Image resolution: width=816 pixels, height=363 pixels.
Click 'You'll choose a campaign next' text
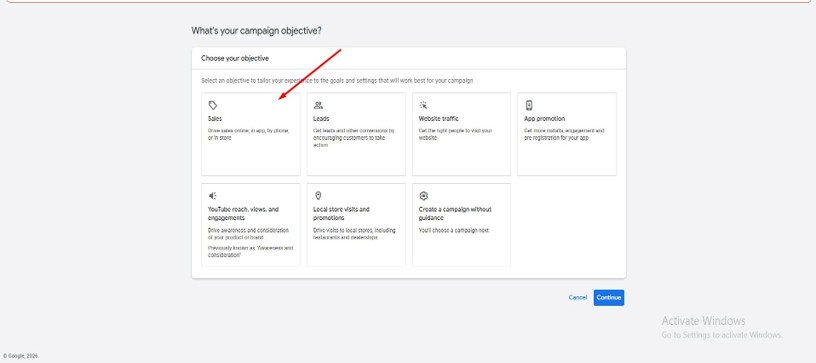pos(454,230)
